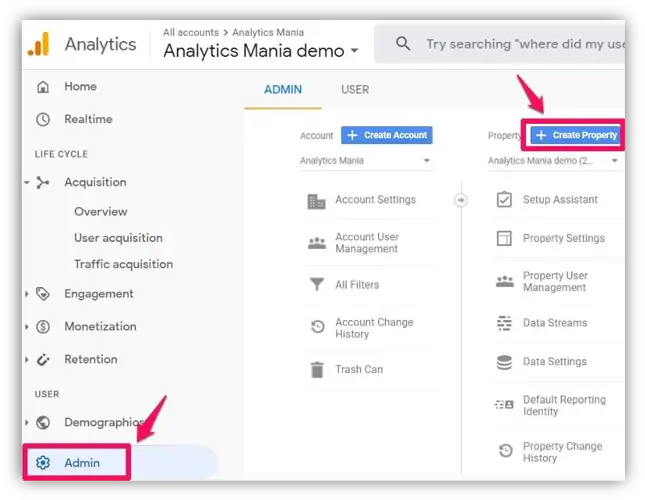
Task: Open Data Streams link
Action: coord(555,323)
